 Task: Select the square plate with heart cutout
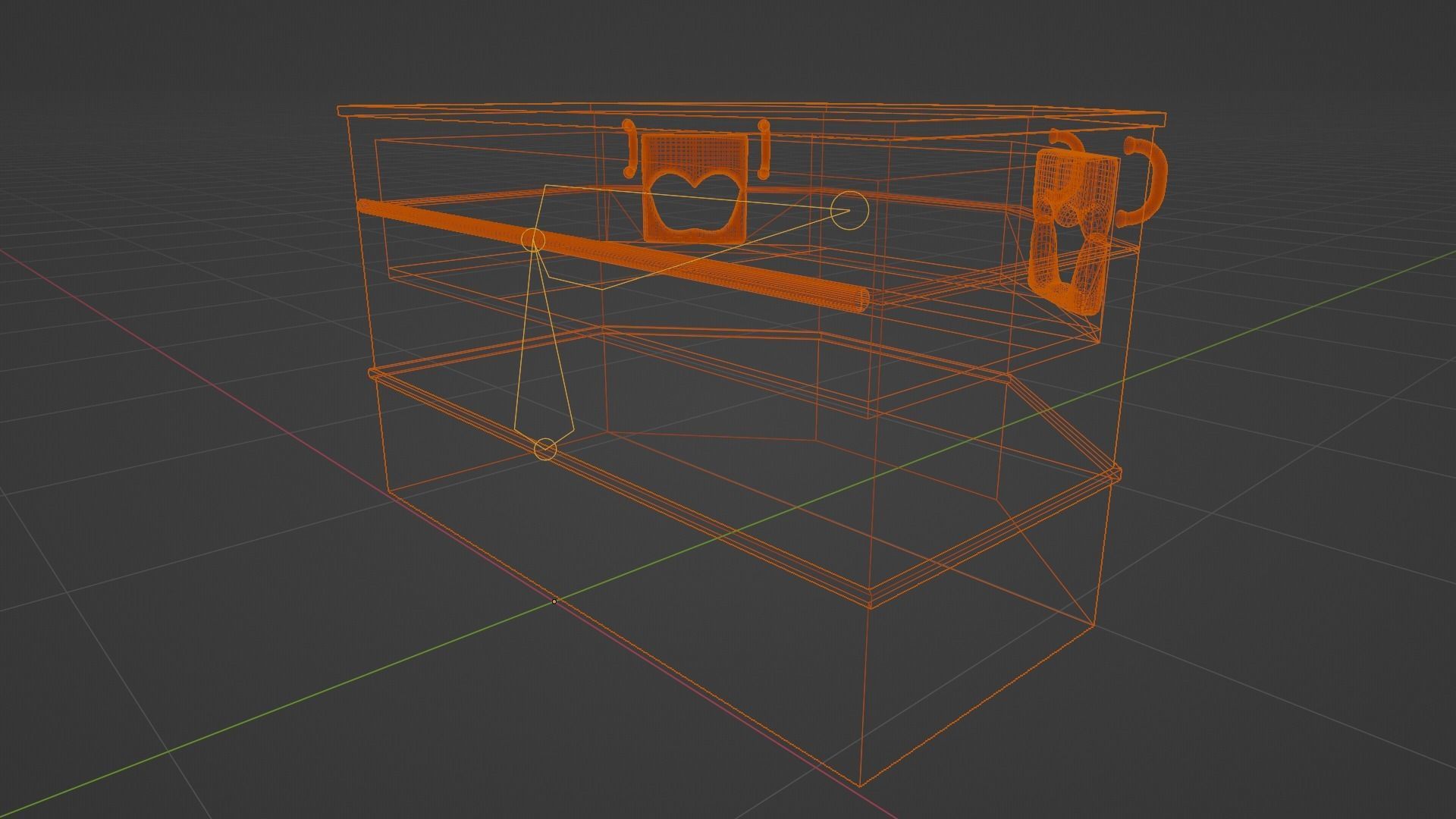(695, 187)
